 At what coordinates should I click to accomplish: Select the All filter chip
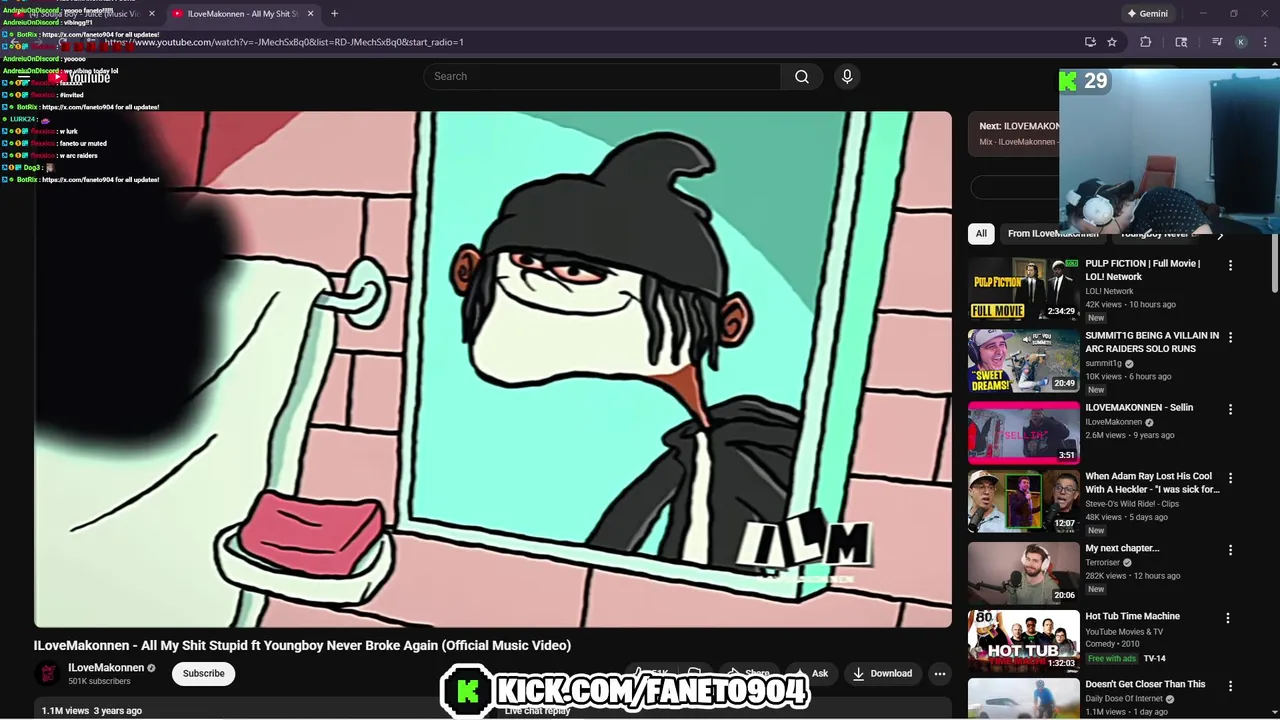(981, 233)
